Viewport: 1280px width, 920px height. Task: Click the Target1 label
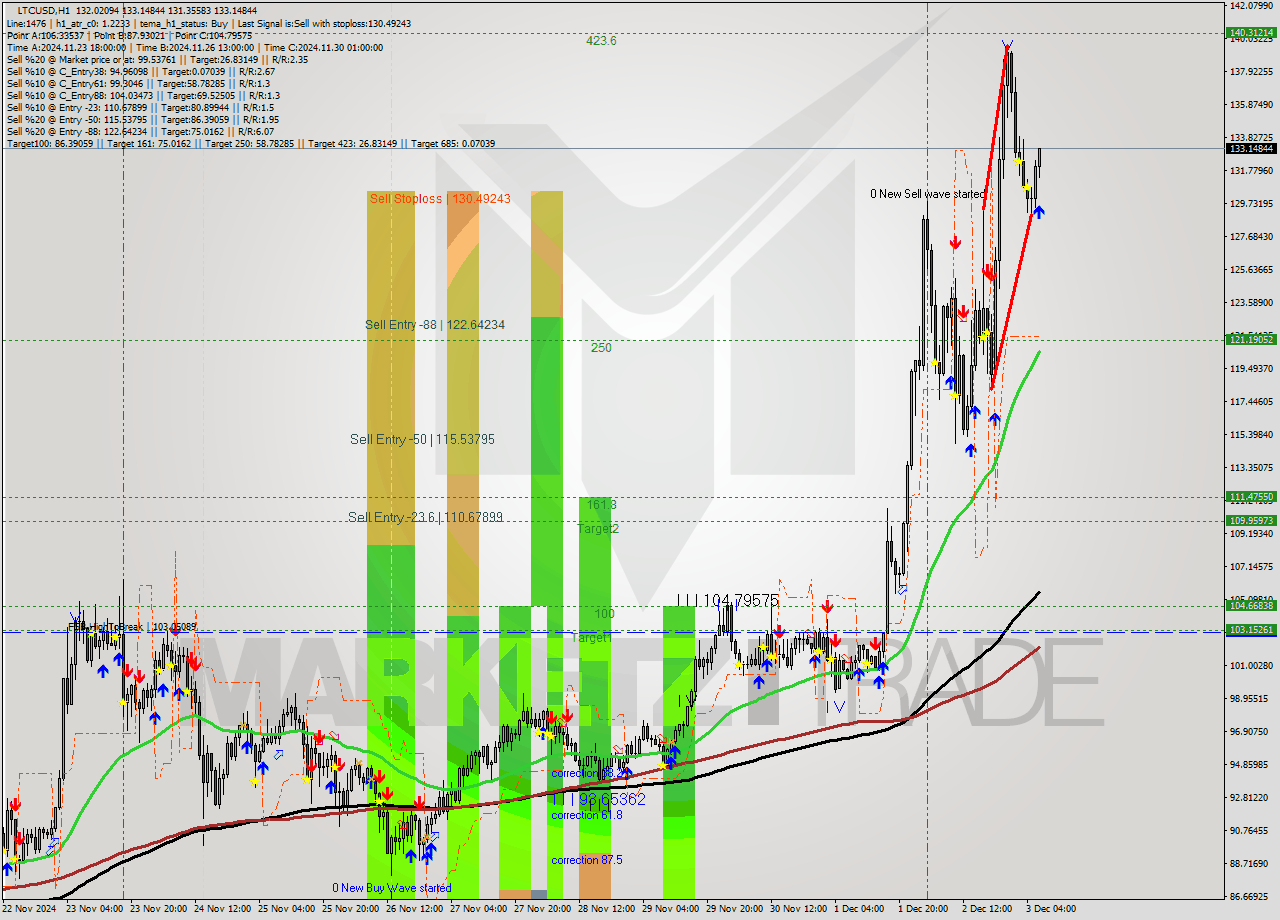pos(590,636)
